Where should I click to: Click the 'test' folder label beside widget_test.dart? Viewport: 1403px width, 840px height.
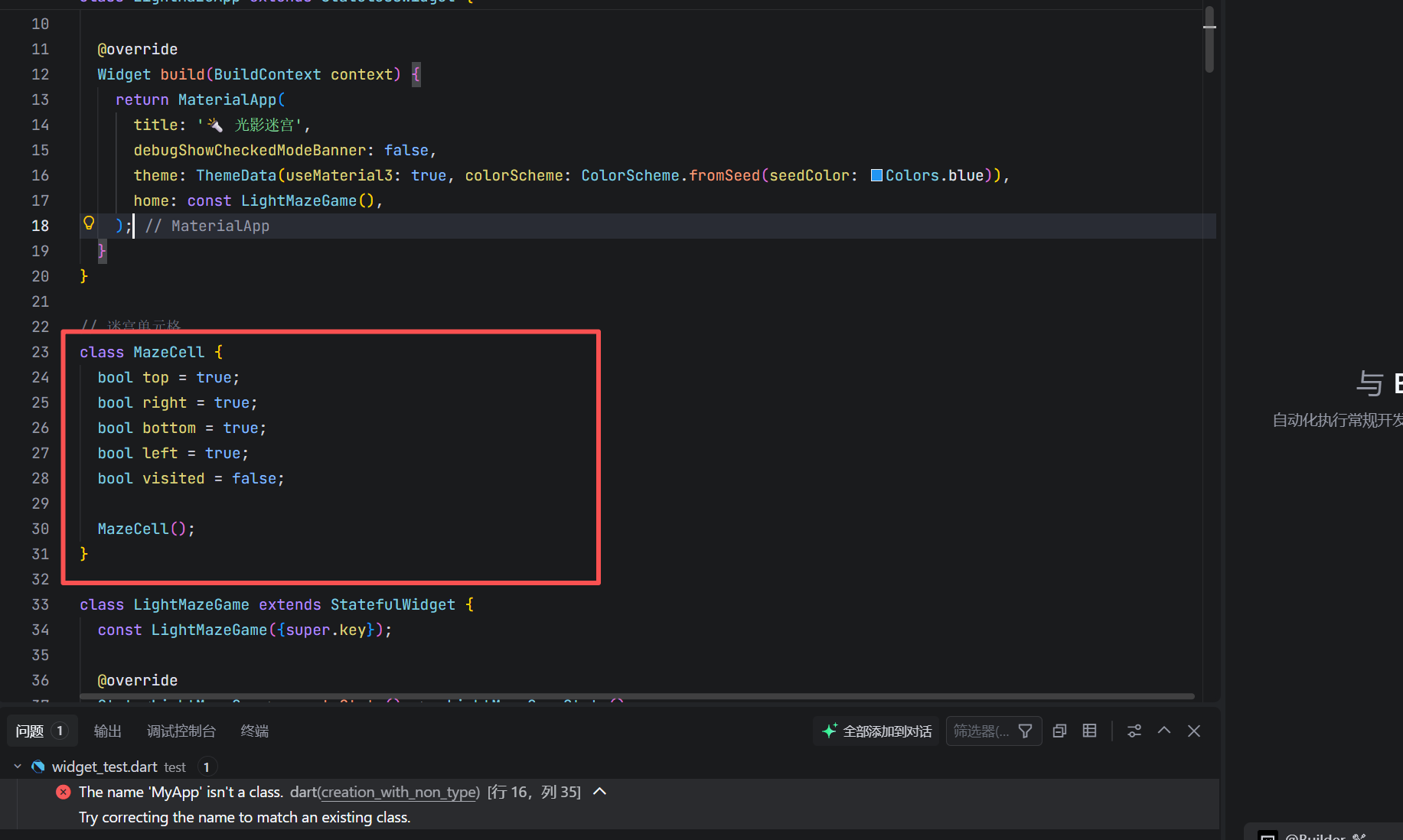point(175,767)
